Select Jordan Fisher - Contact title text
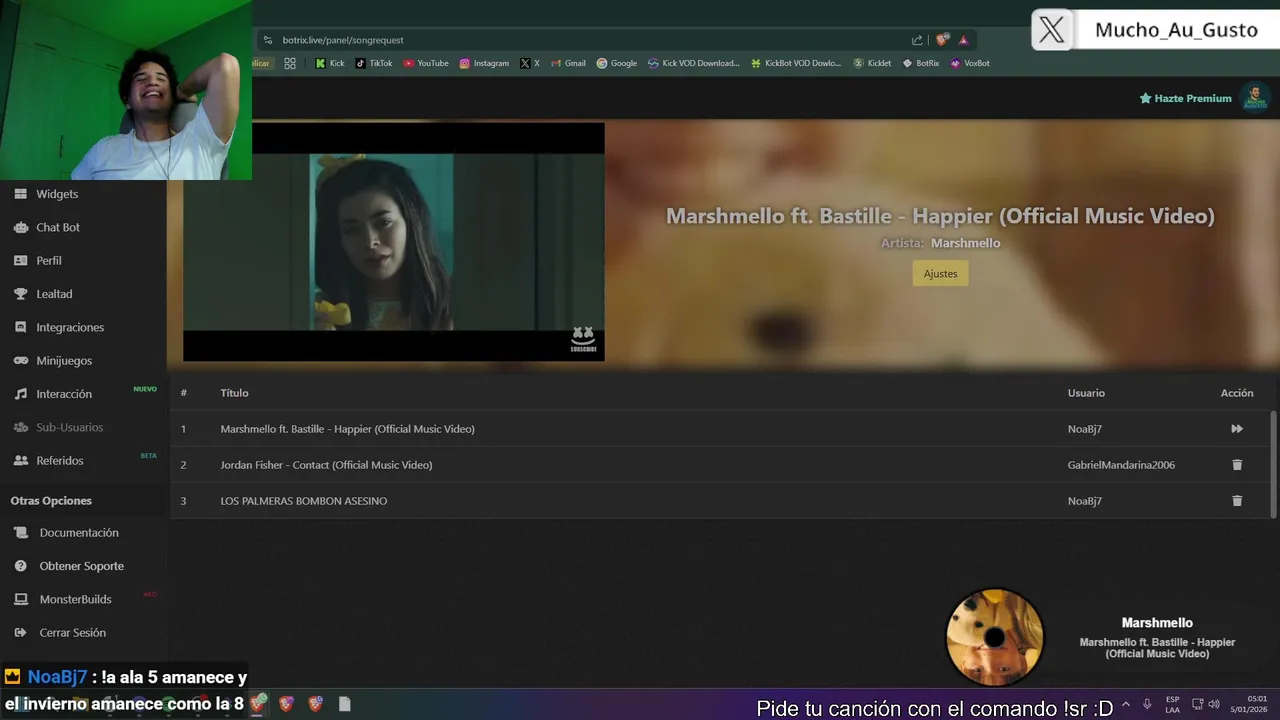 (x=326, y=465)
